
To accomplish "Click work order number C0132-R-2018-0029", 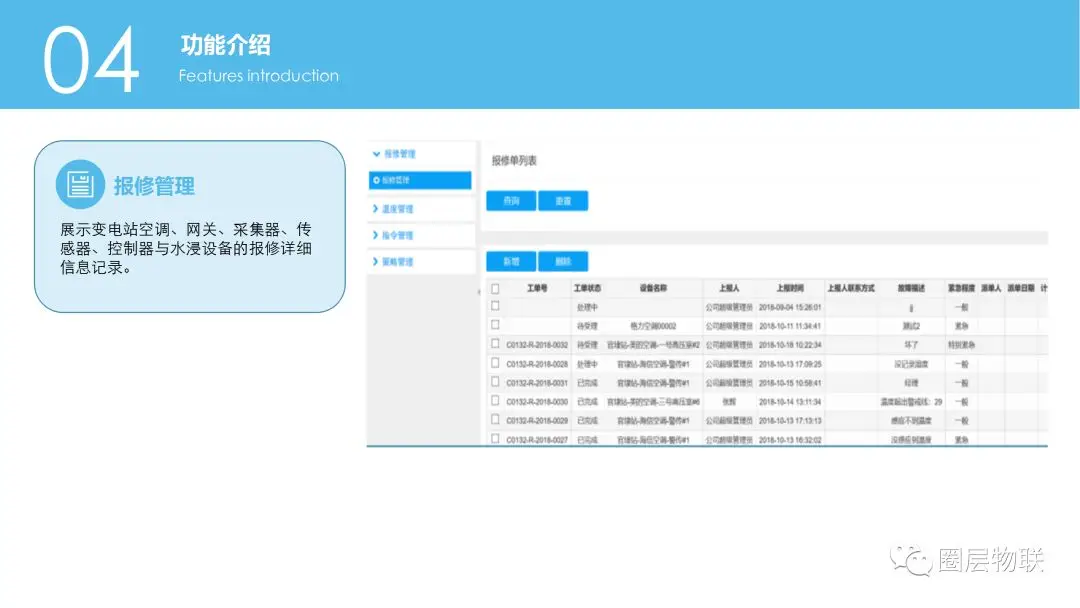I will click(537, 421).
